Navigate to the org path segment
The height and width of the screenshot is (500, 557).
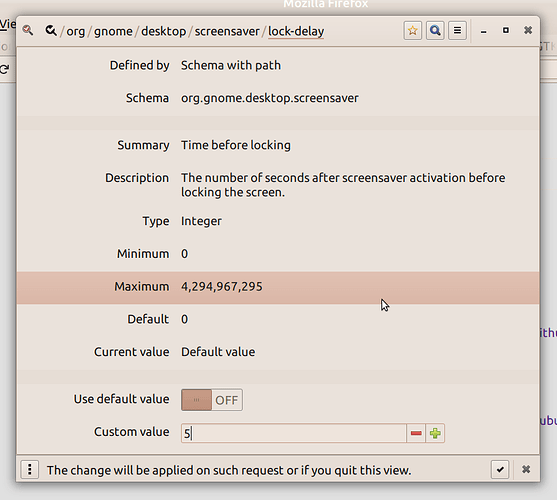point(75,31)
